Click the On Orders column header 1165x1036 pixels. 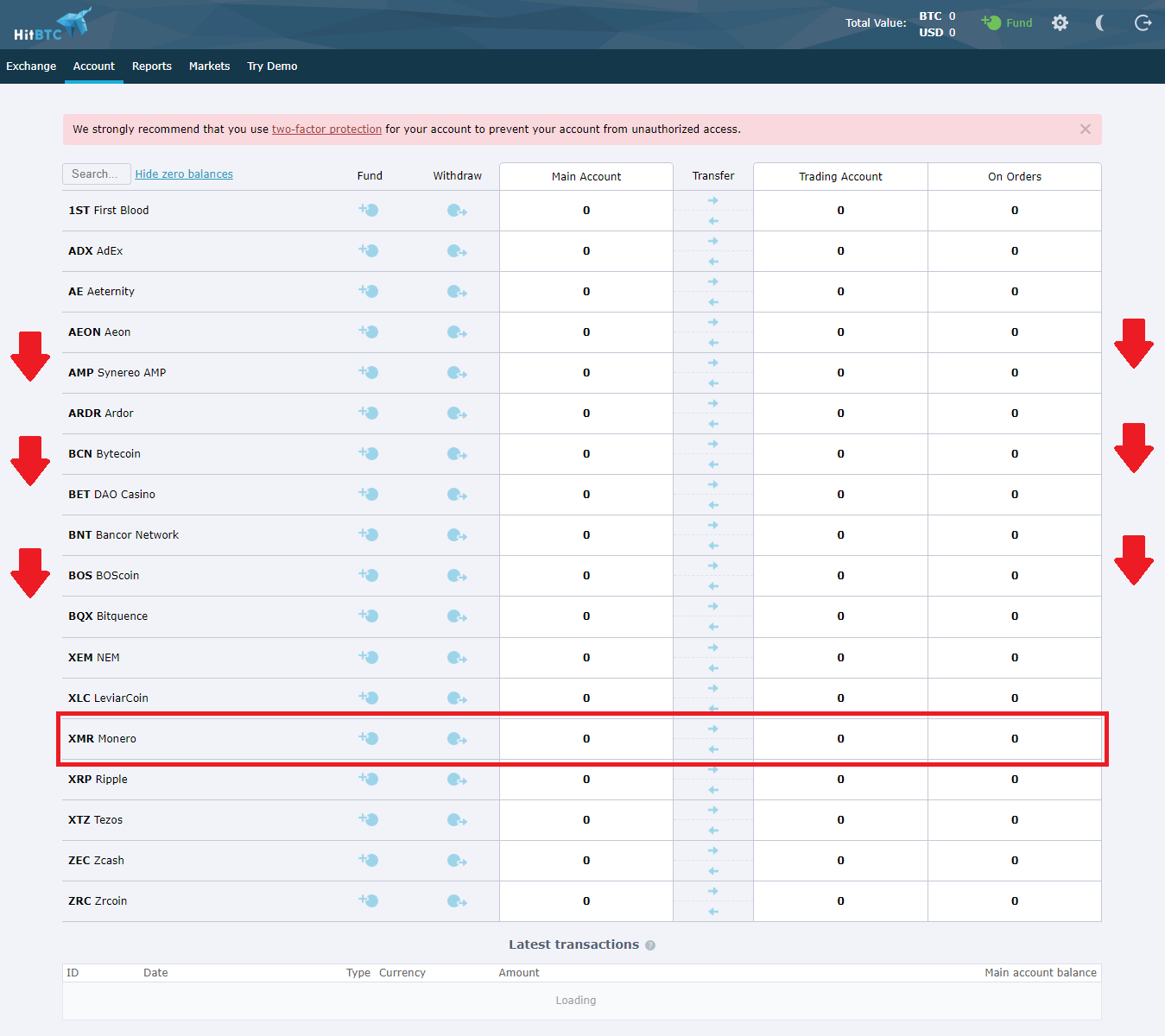point(1015,177)
